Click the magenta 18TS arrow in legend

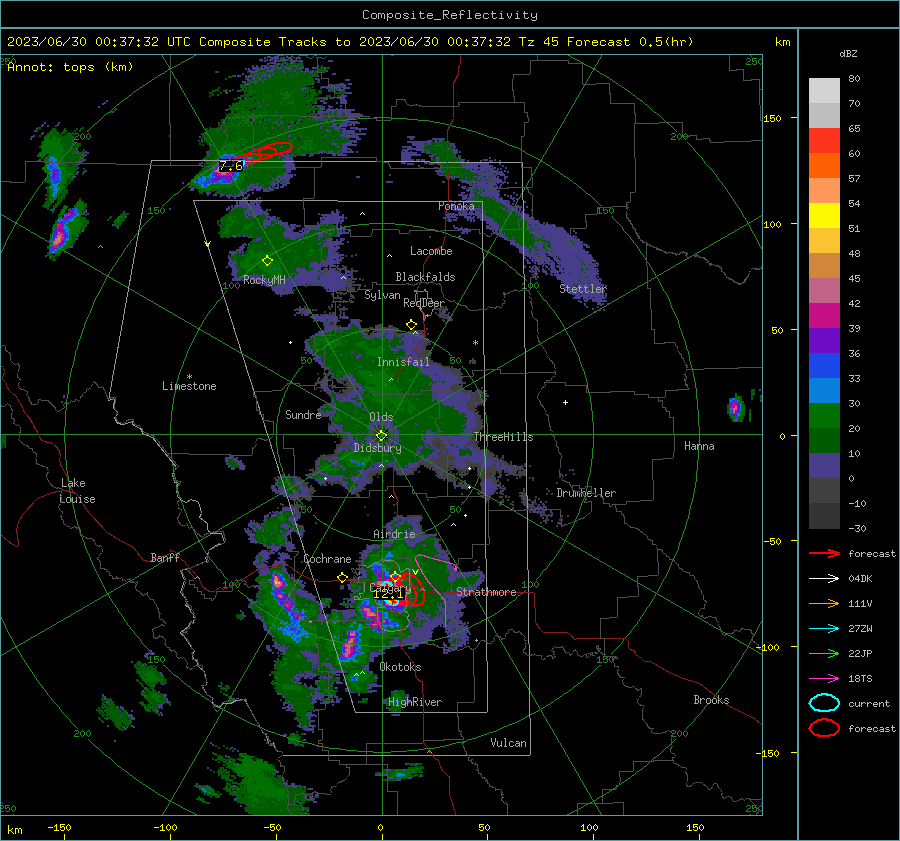click(824, 679)
